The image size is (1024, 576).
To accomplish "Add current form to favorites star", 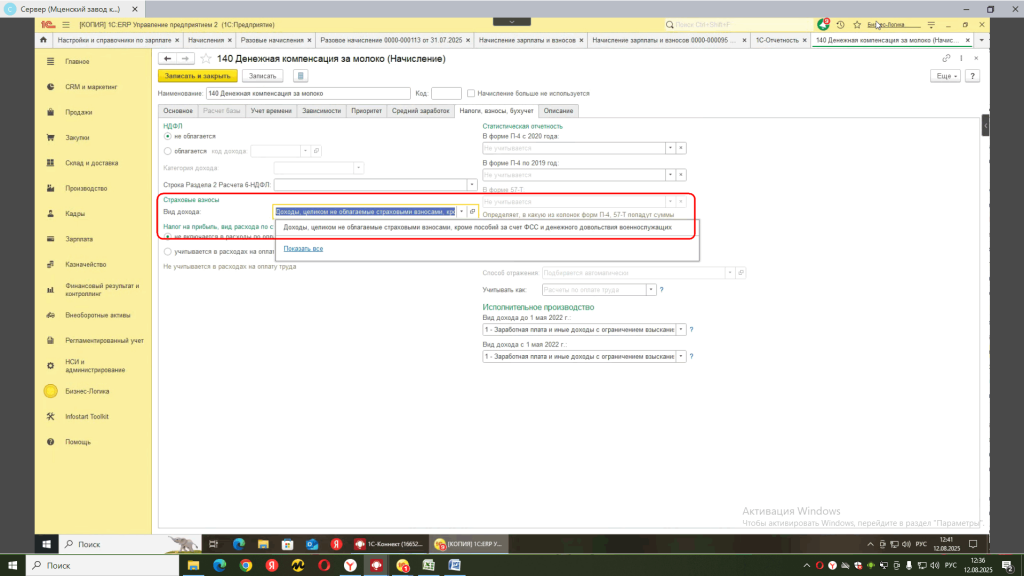I will 206,59.
